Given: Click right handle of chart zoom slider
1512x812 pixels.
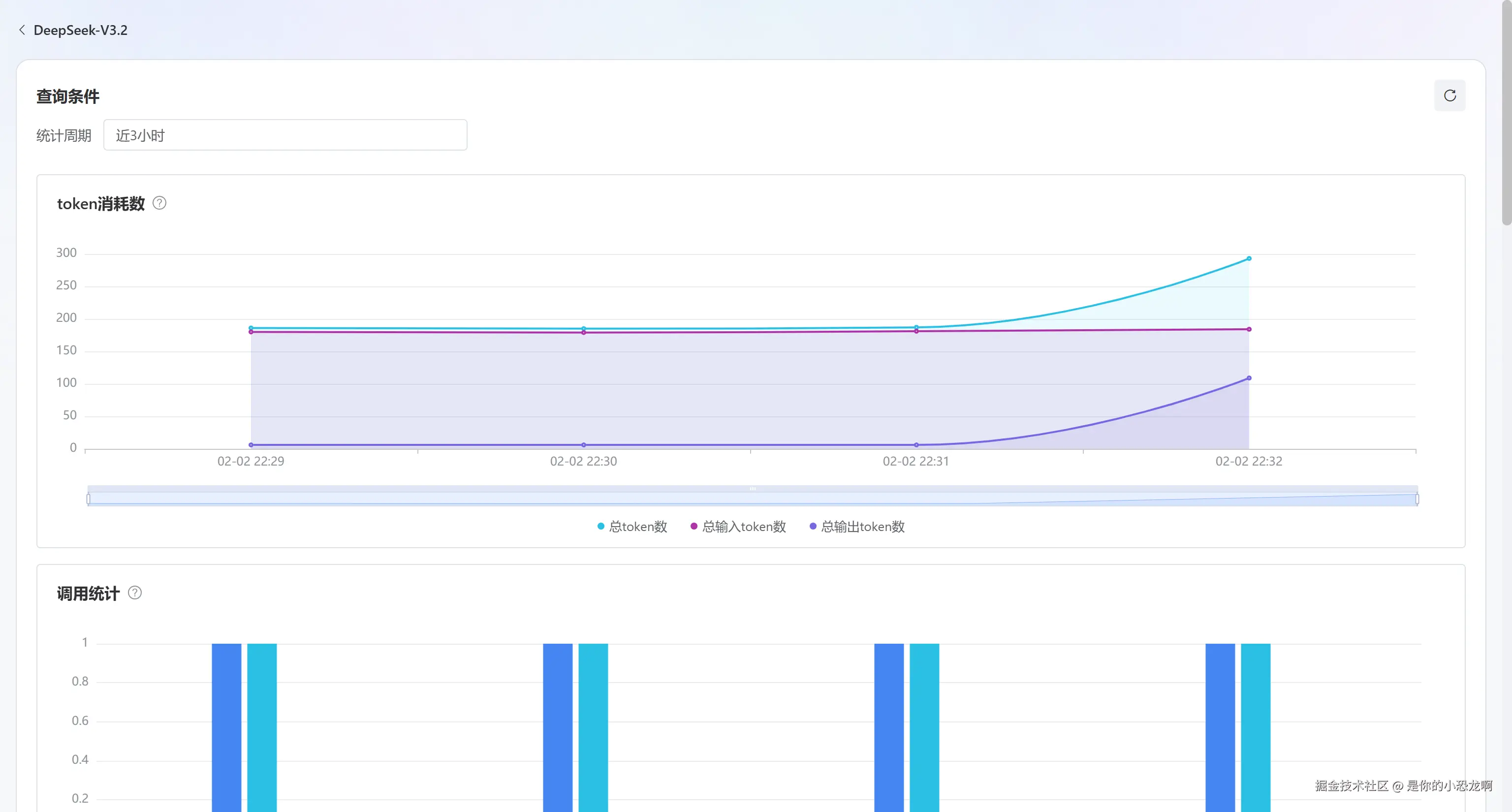Looking at the screenshot, I should 1417,499.
